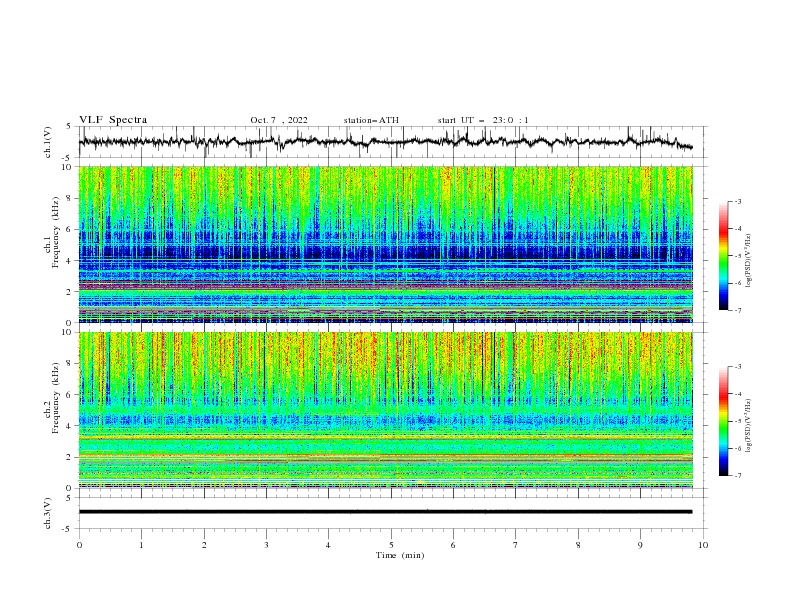This screenshot has height=612, width=792.
Task: Click the ch.2 spectrogram plot area
Action: 385,410
